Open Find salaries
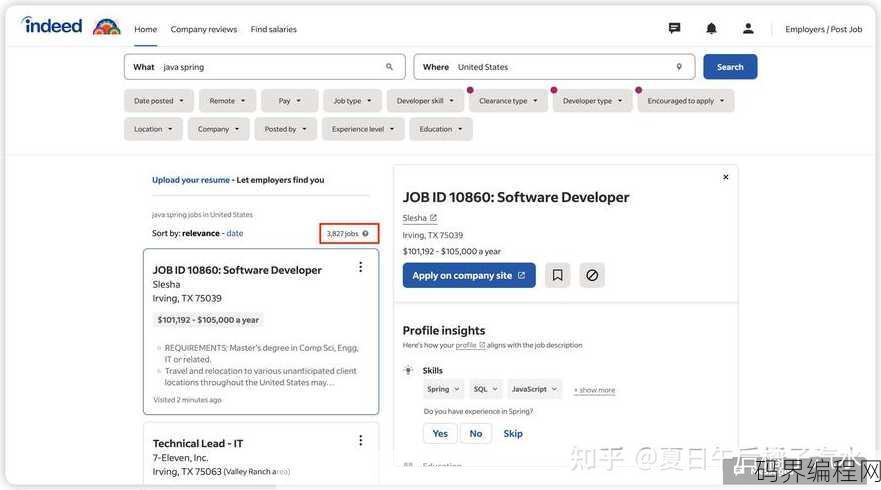Screen dimensions: 881x490 274,29
